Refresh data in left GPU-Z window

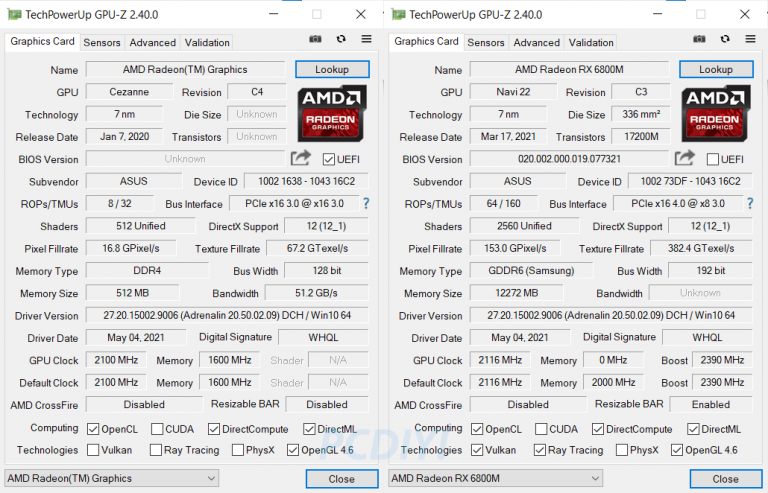[341, 39]
